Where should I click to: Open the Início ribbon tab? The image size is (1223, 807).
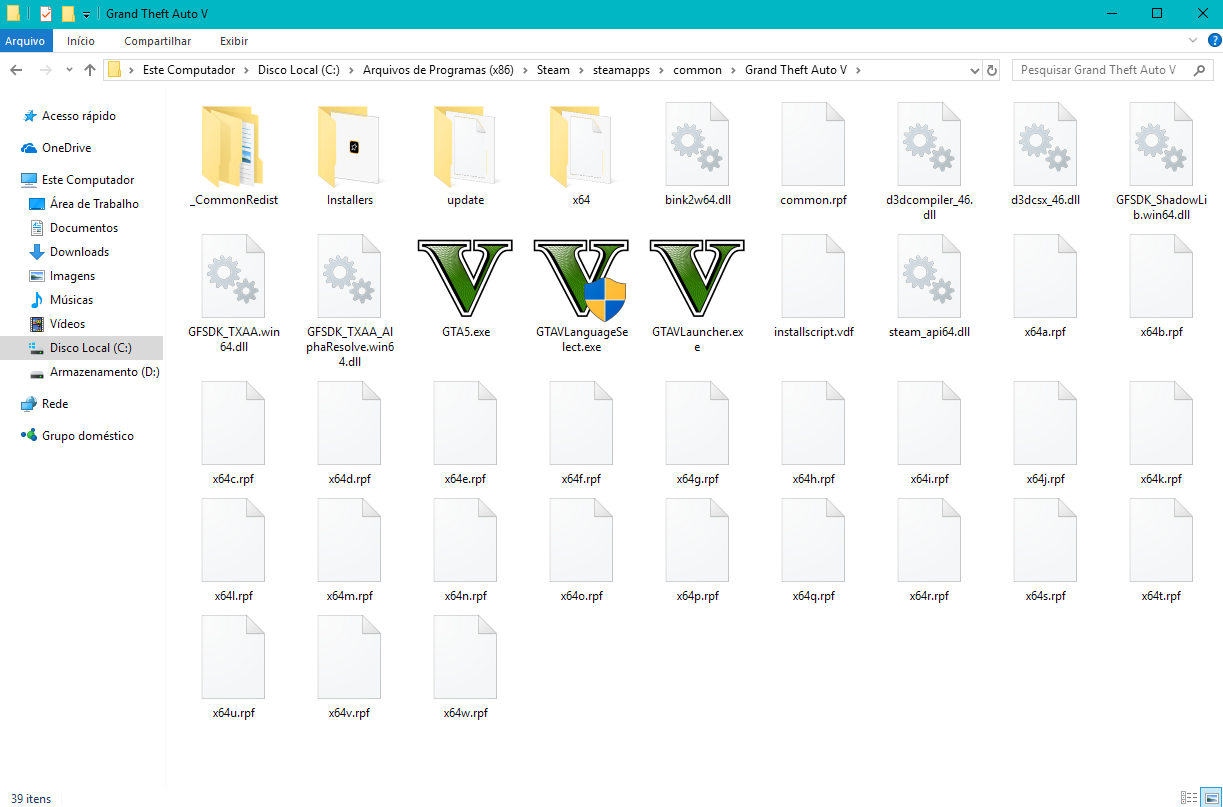81,41
